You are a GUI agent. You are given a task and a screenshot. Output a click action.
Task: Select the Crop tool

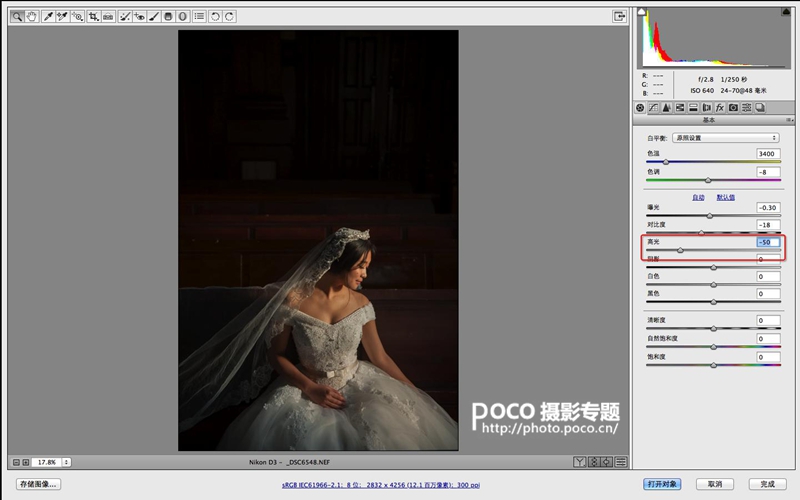point(93,16)
